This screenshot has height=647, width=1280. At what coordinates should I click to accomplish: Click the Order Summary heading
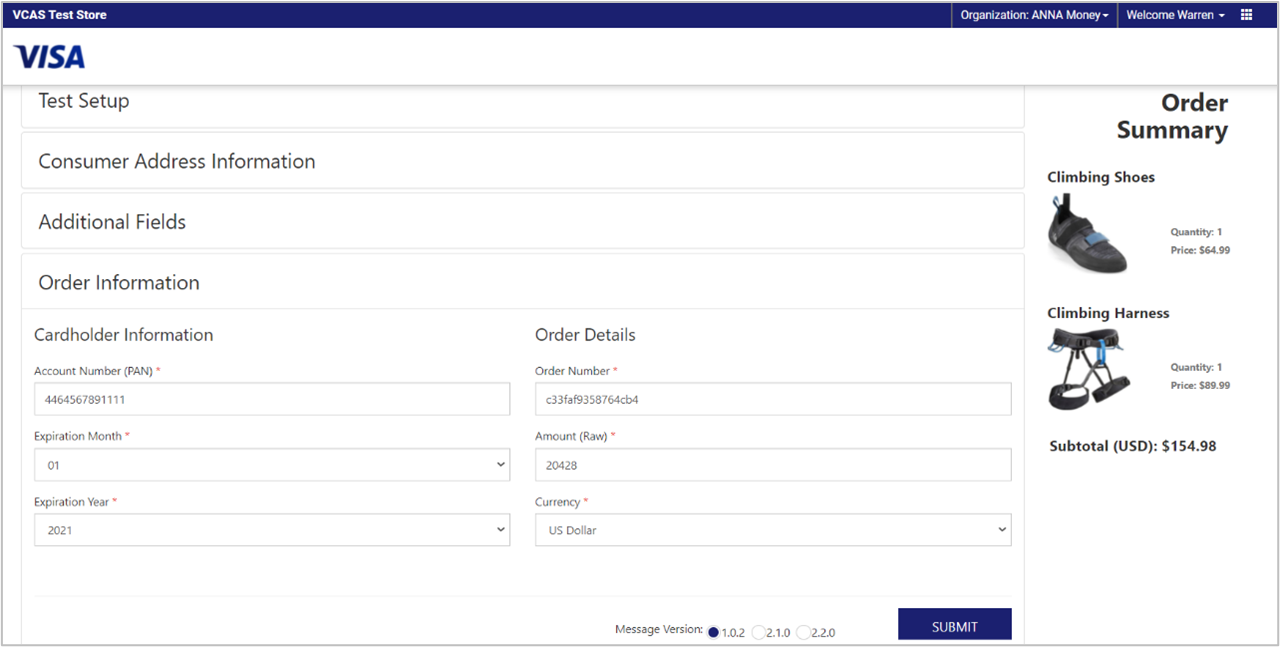click(x=1172, y=117)
